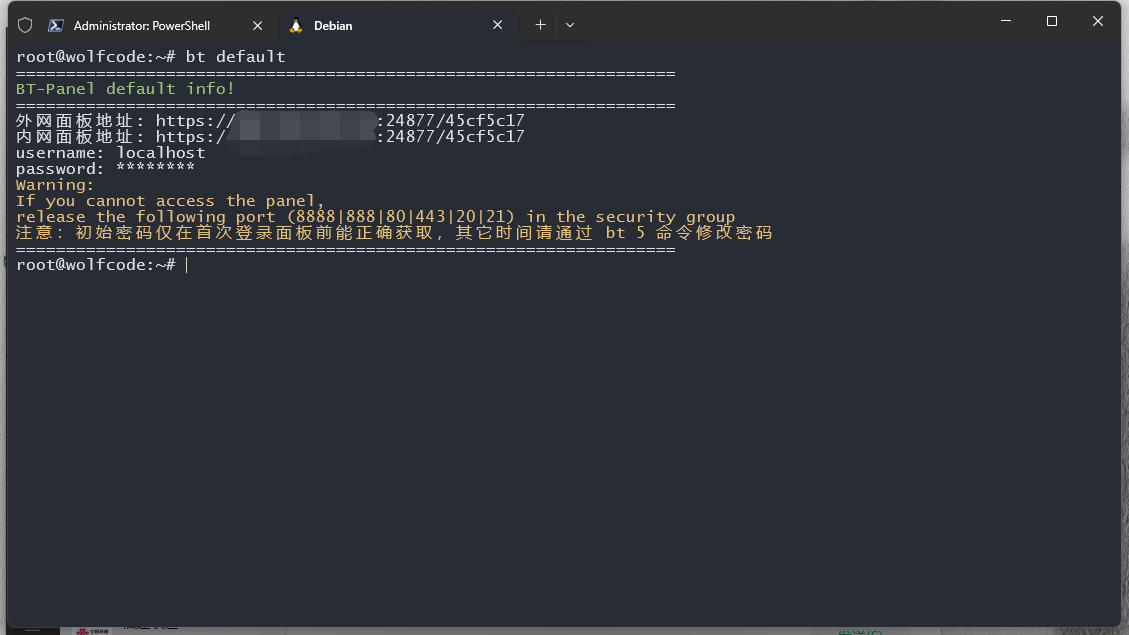Viewport: 1129px width, 635px height.
Task: Close the terminal window
Action: pyautogui.click(x=1097, y=21)
